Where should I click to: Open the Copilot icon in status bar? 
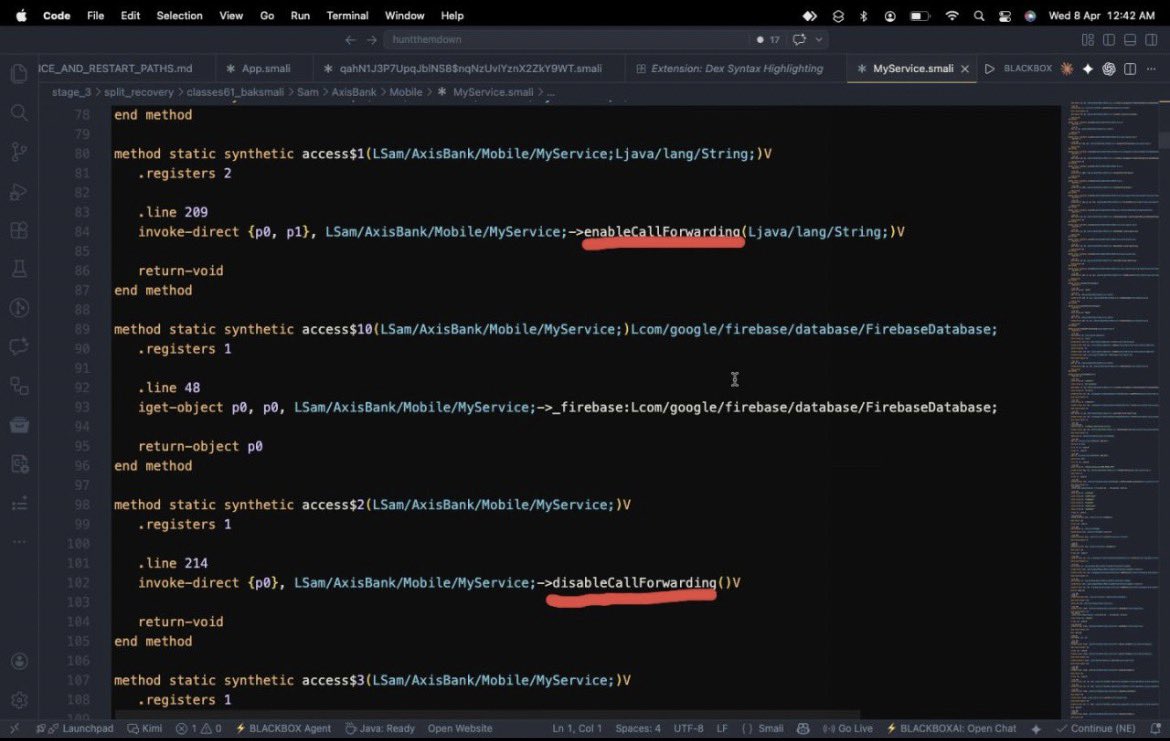803,728
